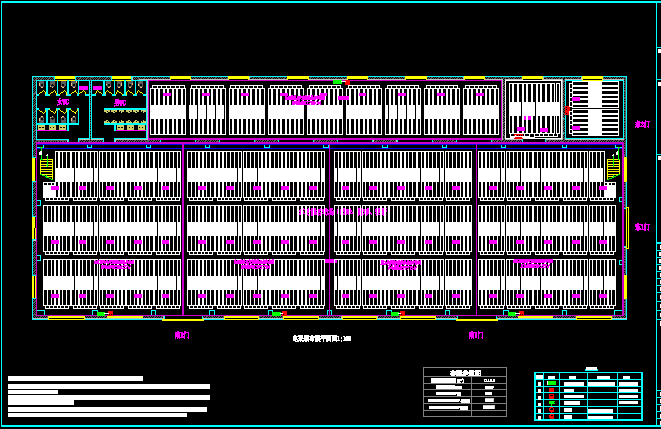Viewport: 661px width, 429px height.
Task: Click the yellow staircase symbol at right side
Action: [x=612, y=168]
